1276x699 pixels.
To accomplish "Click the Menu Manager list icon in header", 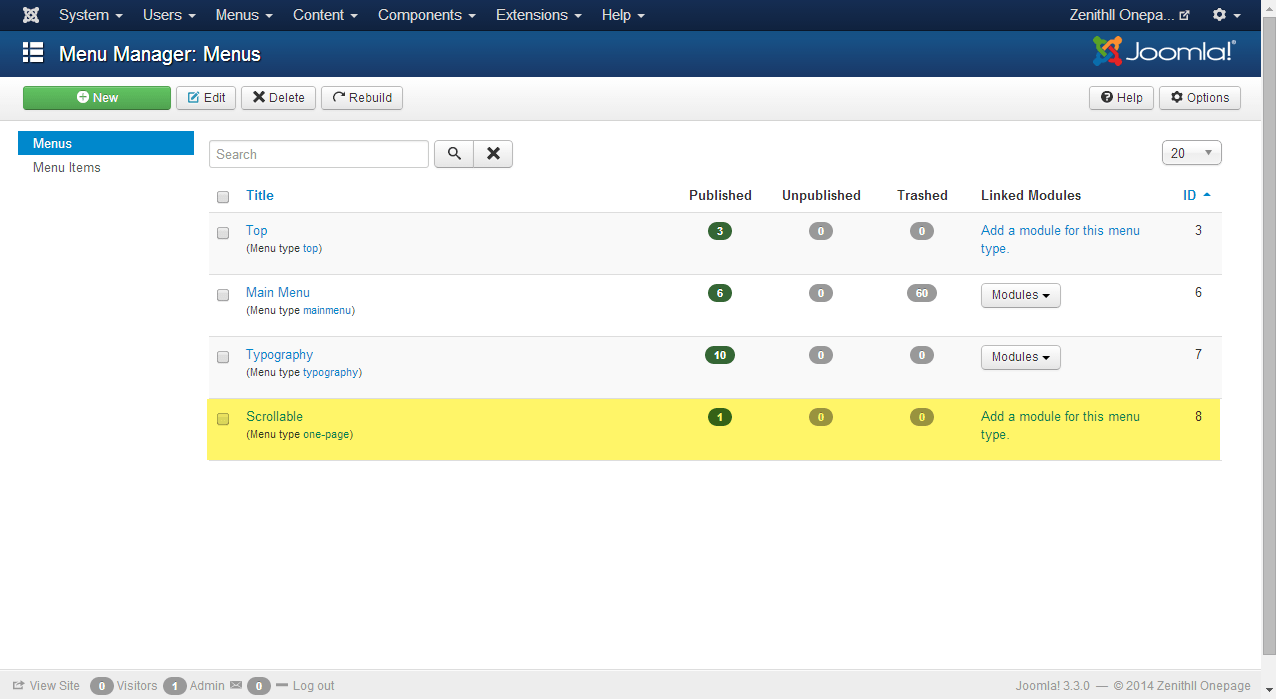I will coord(33,53).
